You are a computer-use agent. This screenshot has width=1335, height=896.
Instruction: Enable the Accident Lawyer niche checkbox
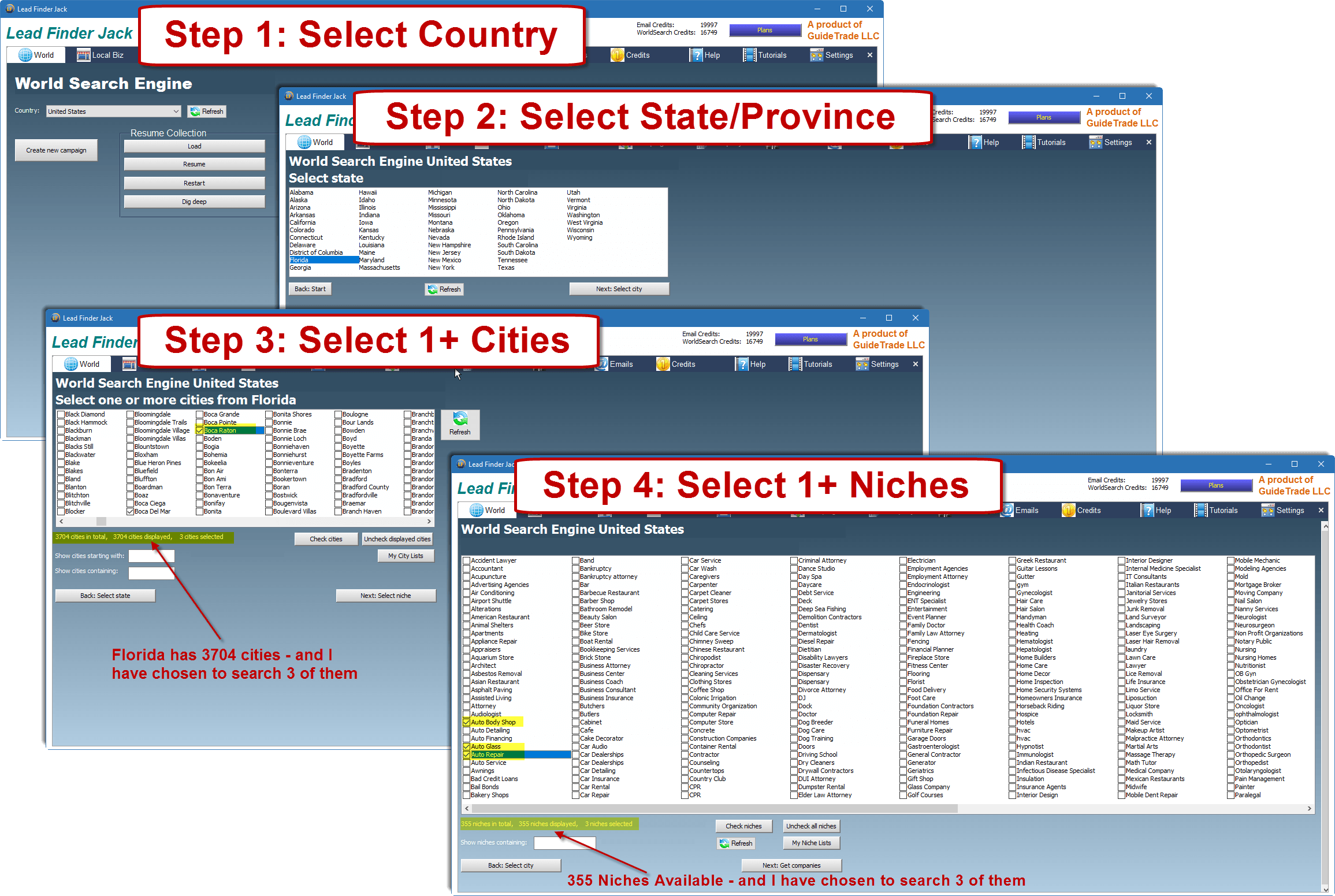pos(466,560)
